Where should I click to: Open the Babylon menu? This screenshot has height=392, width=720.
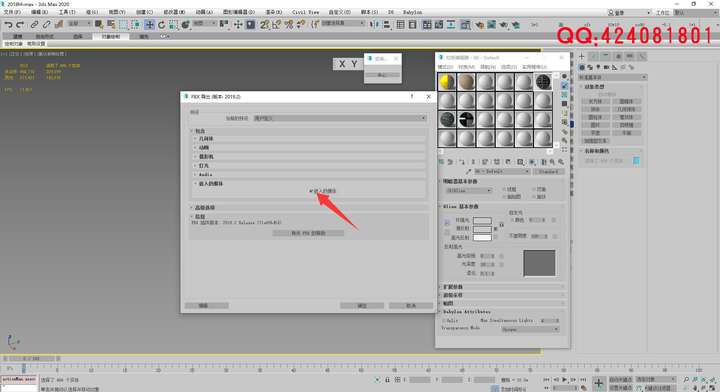pyautogui.click(x=412, y=12)
